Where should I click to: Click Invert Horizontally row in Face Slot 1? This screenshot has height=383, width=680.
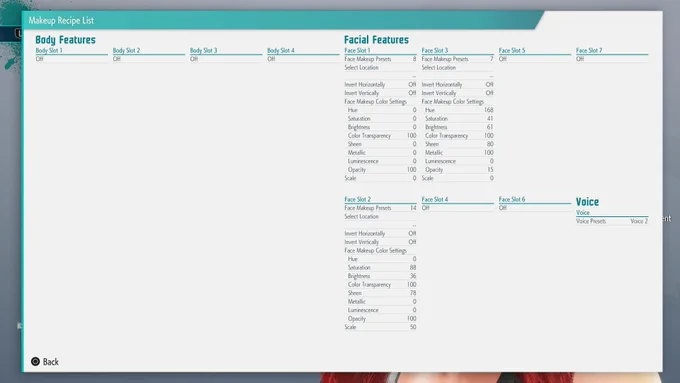tap(380, 85)
